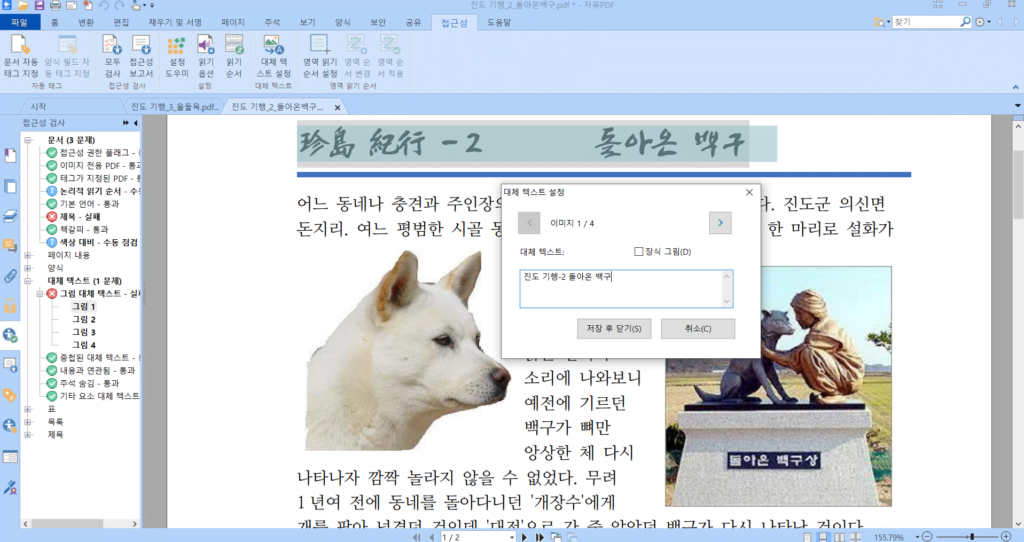Switch to the 주석 ribbon tab
1024x542 pixels.
click(272, 22)
